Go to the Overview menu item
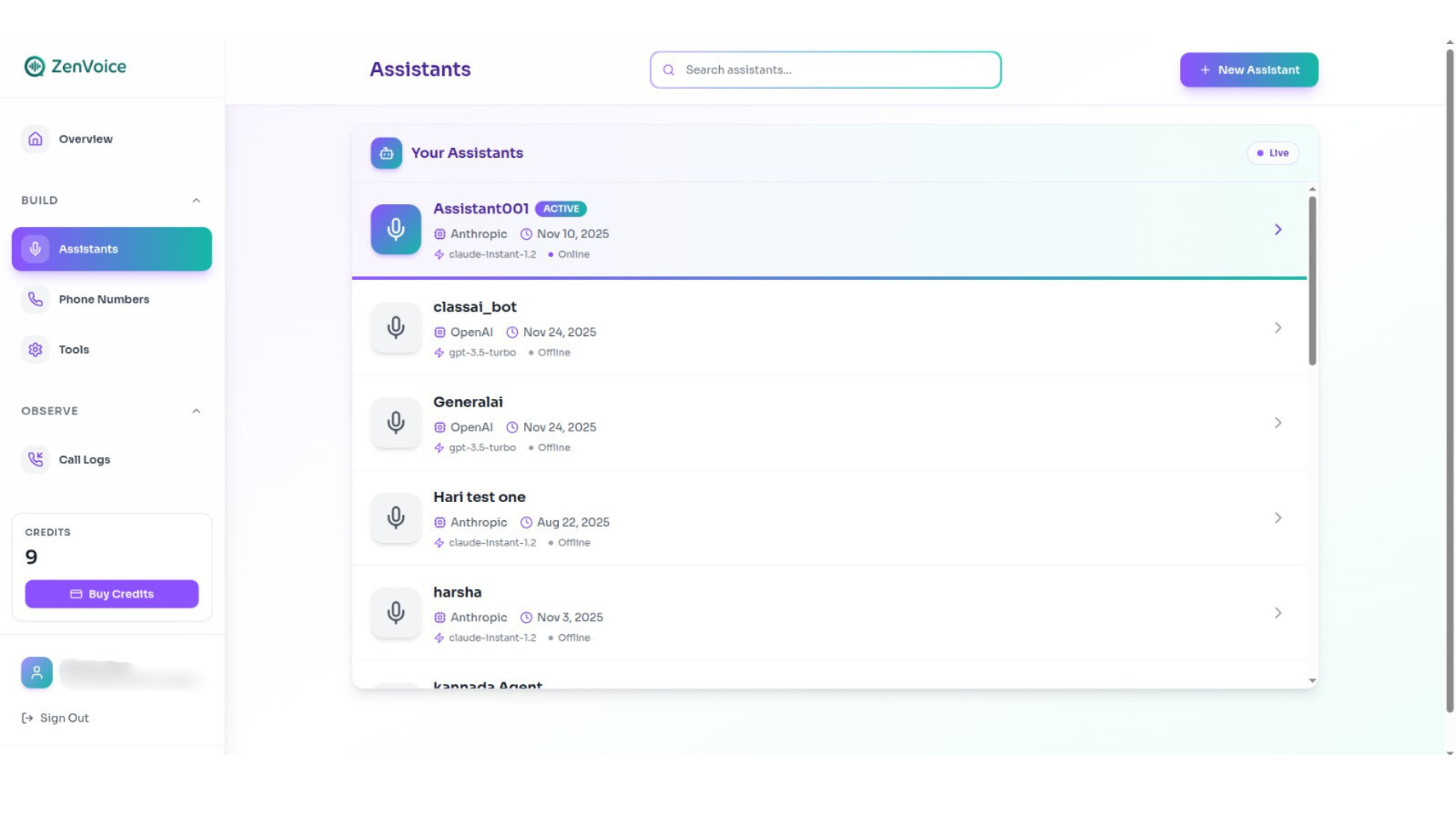This screenshot has width=1456, height=819. point(86,140)
